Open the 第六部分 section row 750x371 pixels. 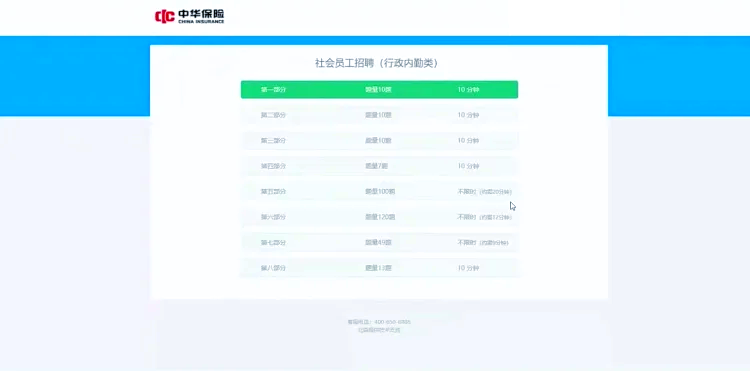click(x=379, y=217)
